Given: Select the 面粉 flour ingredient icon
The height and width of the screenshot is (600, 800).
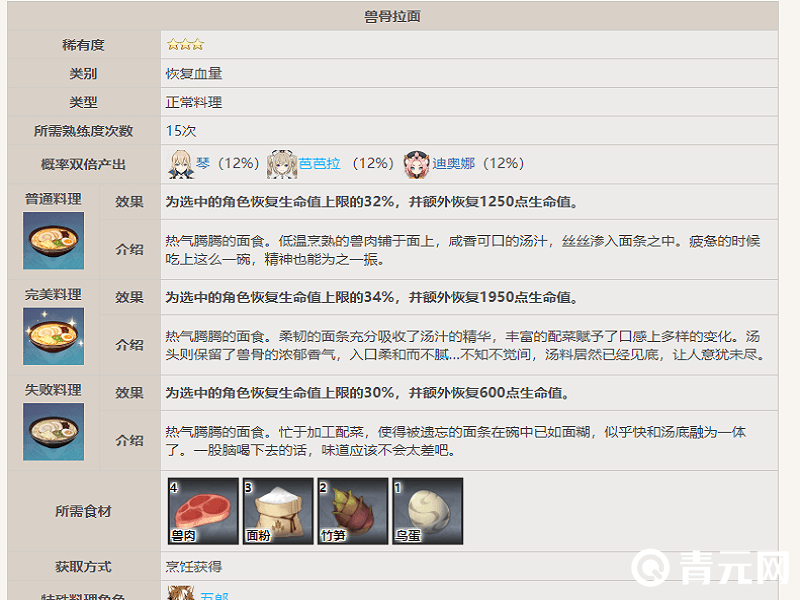Looking at the screenshot, I should (278, 511).
